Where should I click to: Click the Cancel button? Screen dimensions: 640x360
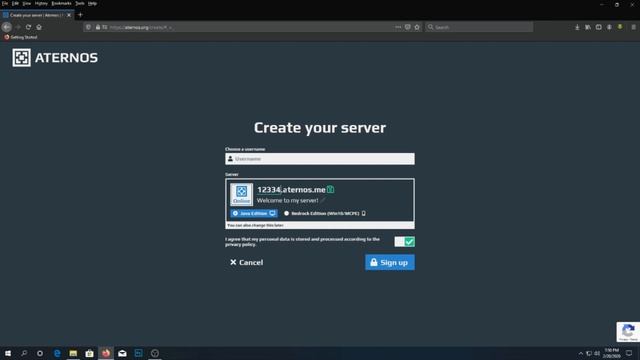[x=247, y=262]
